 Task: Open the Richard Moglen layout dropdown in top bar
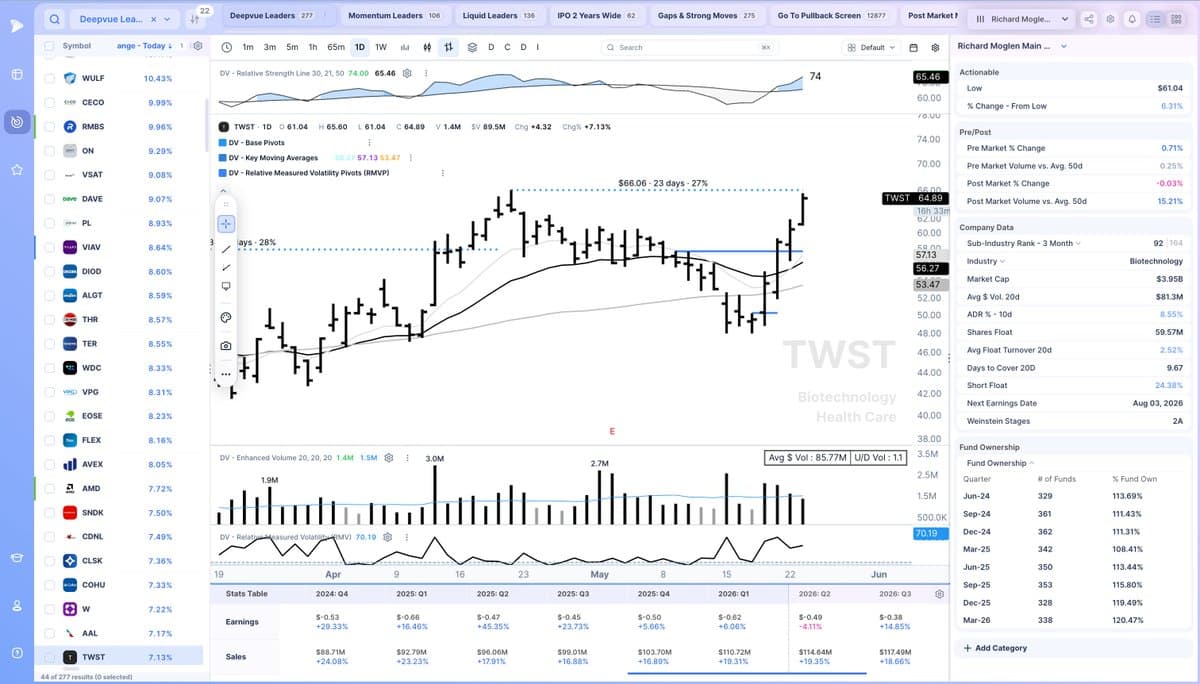[x=1023, y=19]
